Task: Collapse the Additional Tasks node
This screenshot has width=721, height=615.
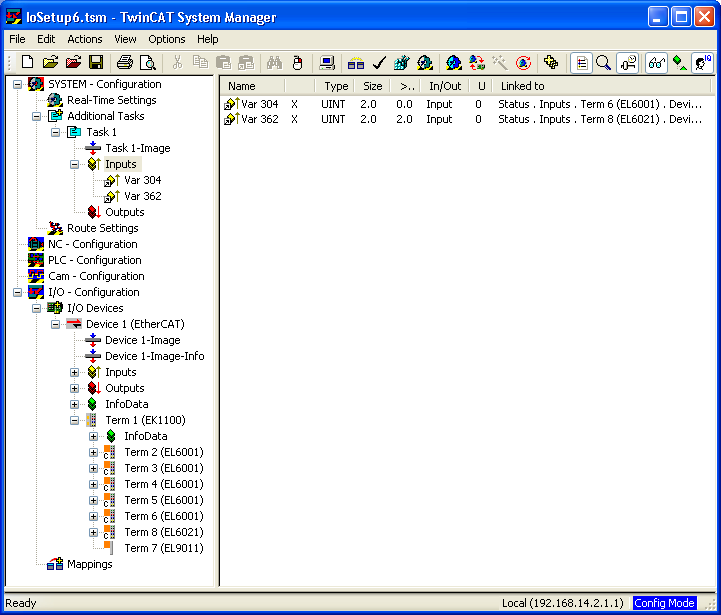Action: [36, 116]
